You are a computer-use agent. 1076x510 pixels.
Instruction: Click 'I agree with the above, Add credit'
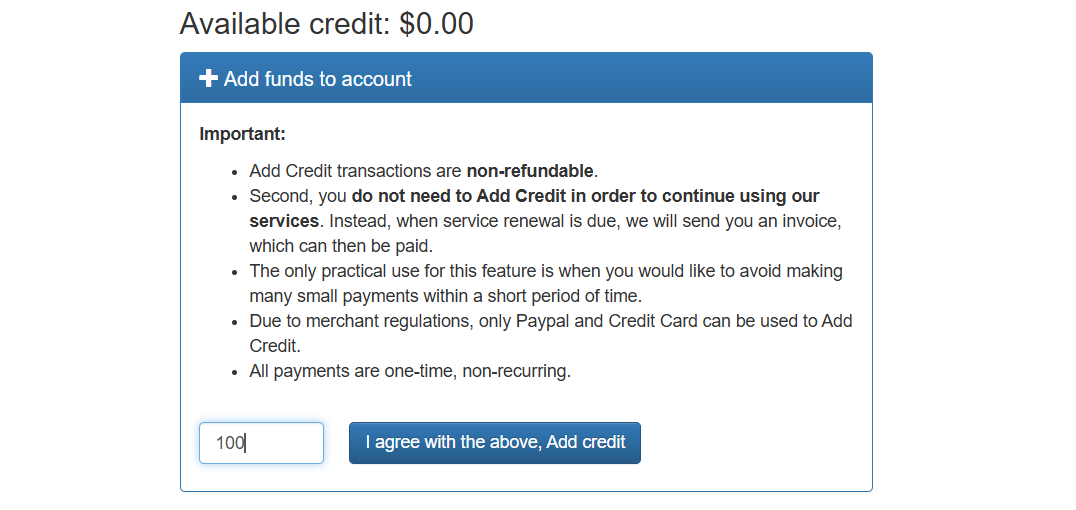pos(495,443)
